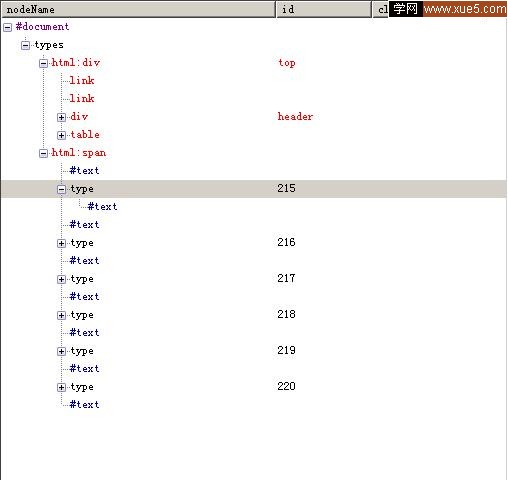The width and height of the screenshot is (508, 480).
Task: Collapse the #document root node
Action: click(x=7, y=28)
